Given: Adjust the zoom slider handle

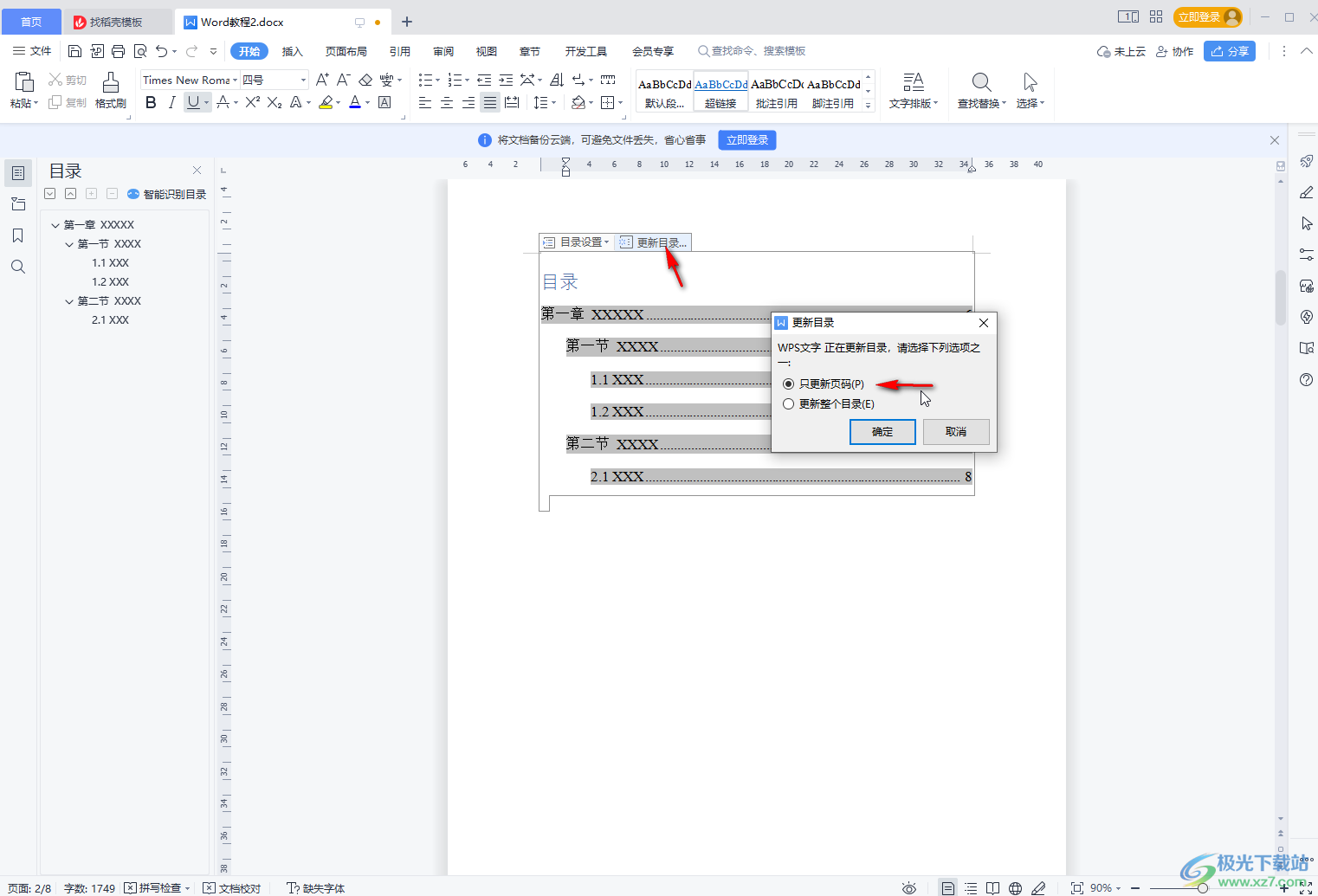Looking at the screenshot, I should coord(1203,887).
